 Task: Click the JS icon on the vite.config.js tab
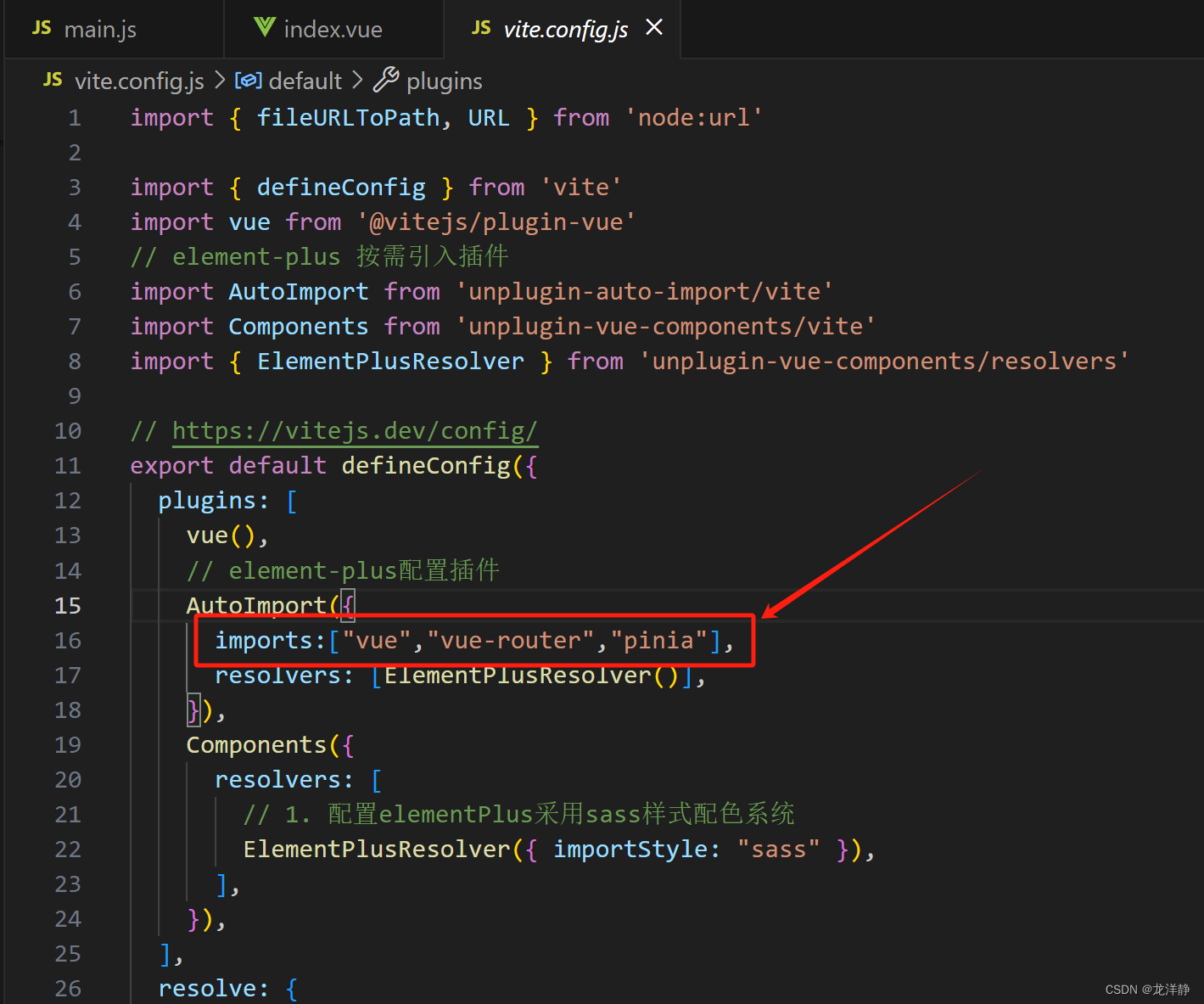pyautogui.click(x=480, y=28)
